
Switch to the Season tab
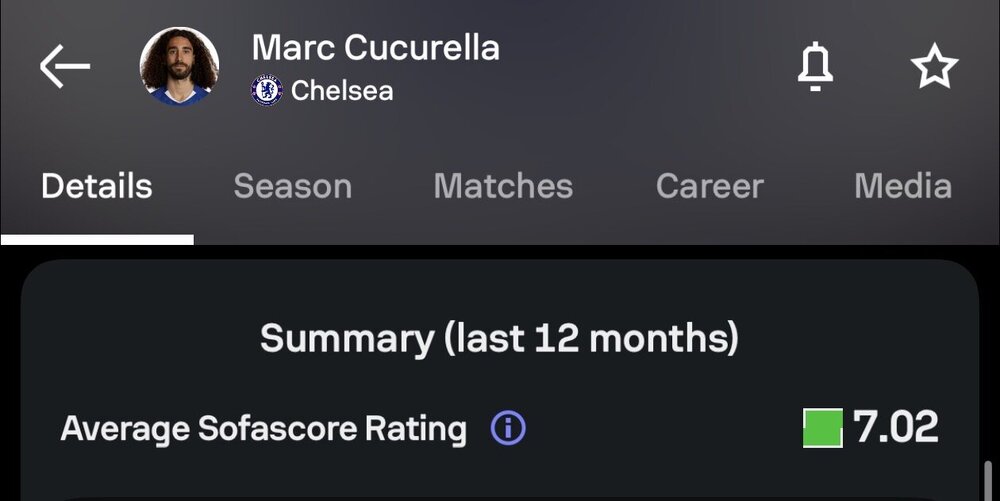pyautogui.click(x=293, y=186)
